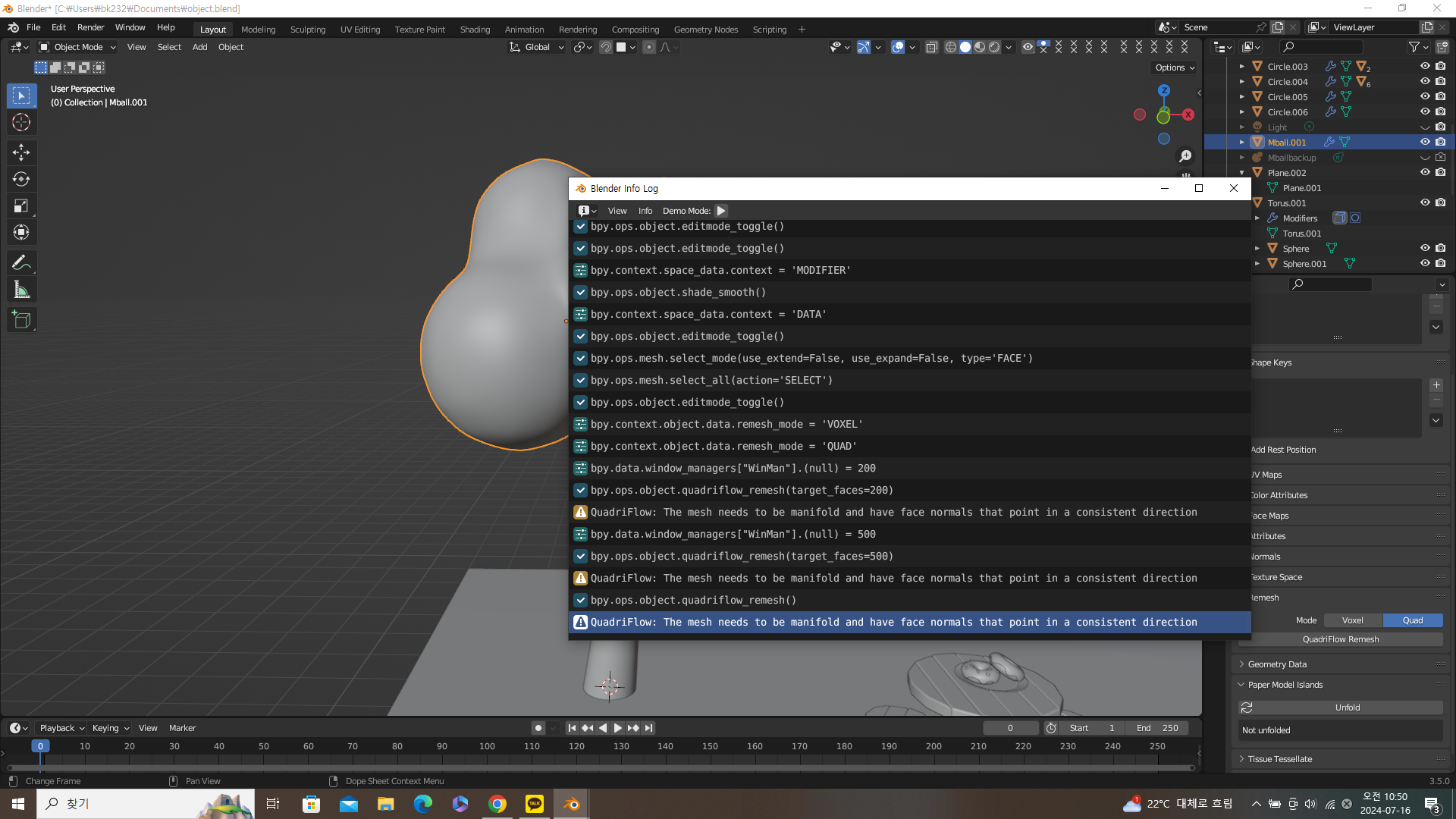This screenshot has width=1456, height=819.
Task: Click the current frame number field
Action: [1011, 728]
